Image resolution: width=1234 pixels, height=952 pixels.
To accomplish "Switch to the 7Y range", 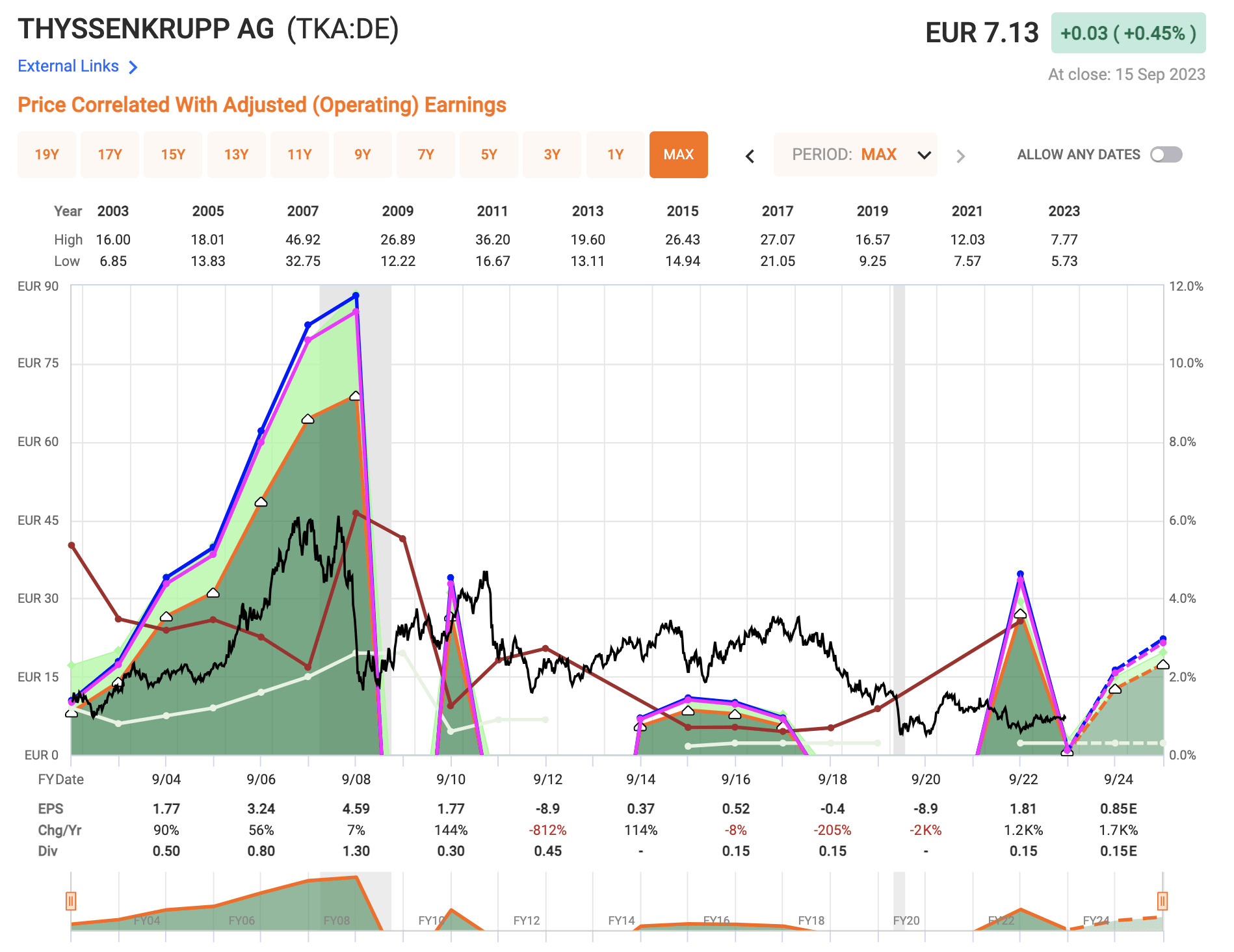I will [426, 155].
